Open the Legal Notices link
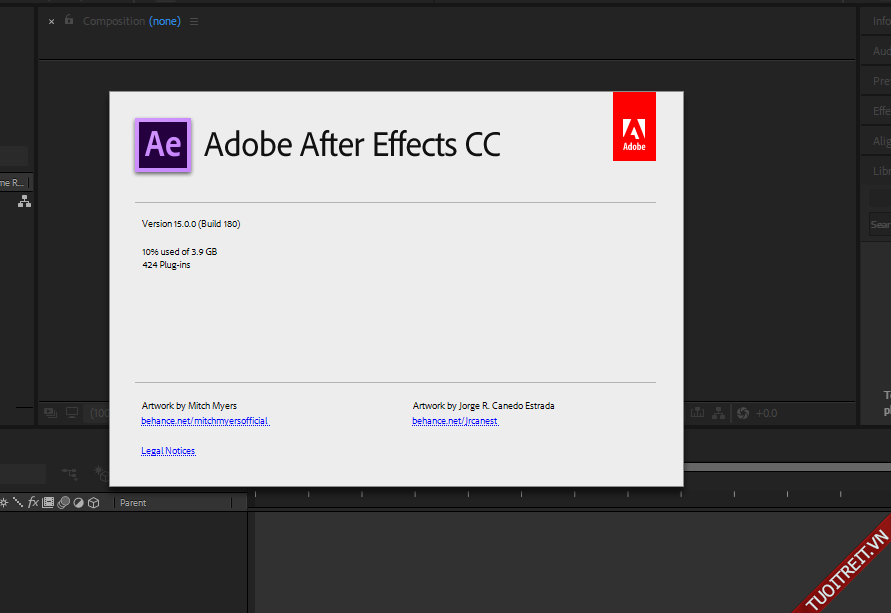This screenshot has width=891, height=613. (x=168, y=451)
